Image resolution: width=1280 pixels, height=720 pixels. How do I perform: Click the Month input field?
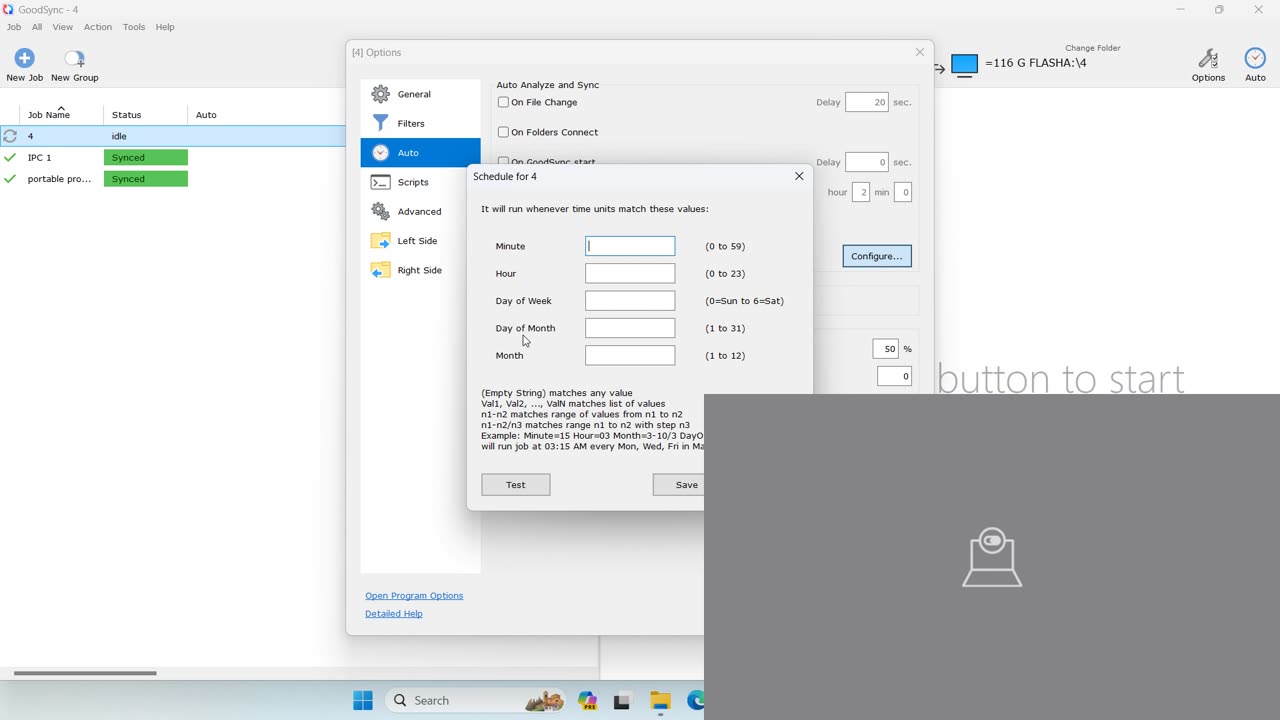click(x=630, y=355)
